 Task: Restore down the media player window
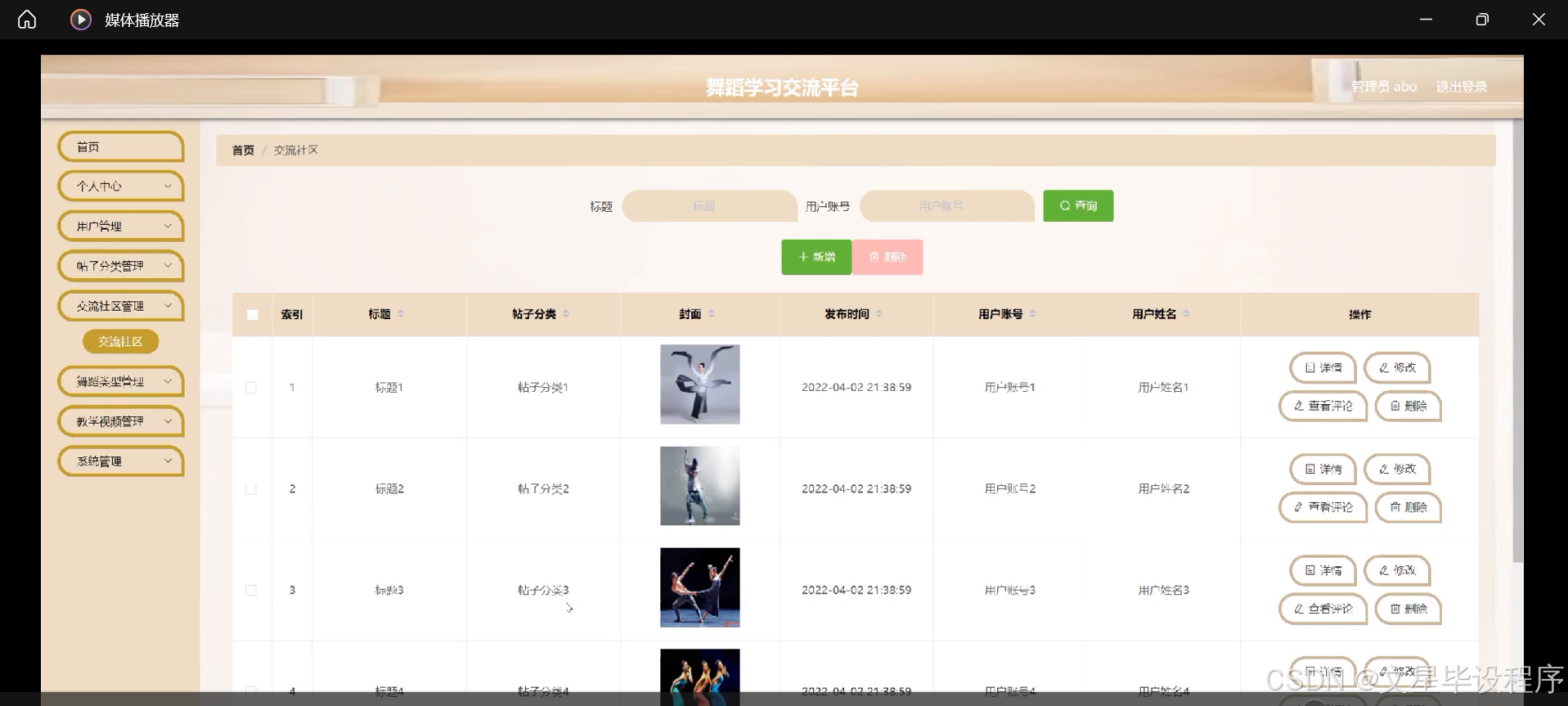(x=1482, y=20)
